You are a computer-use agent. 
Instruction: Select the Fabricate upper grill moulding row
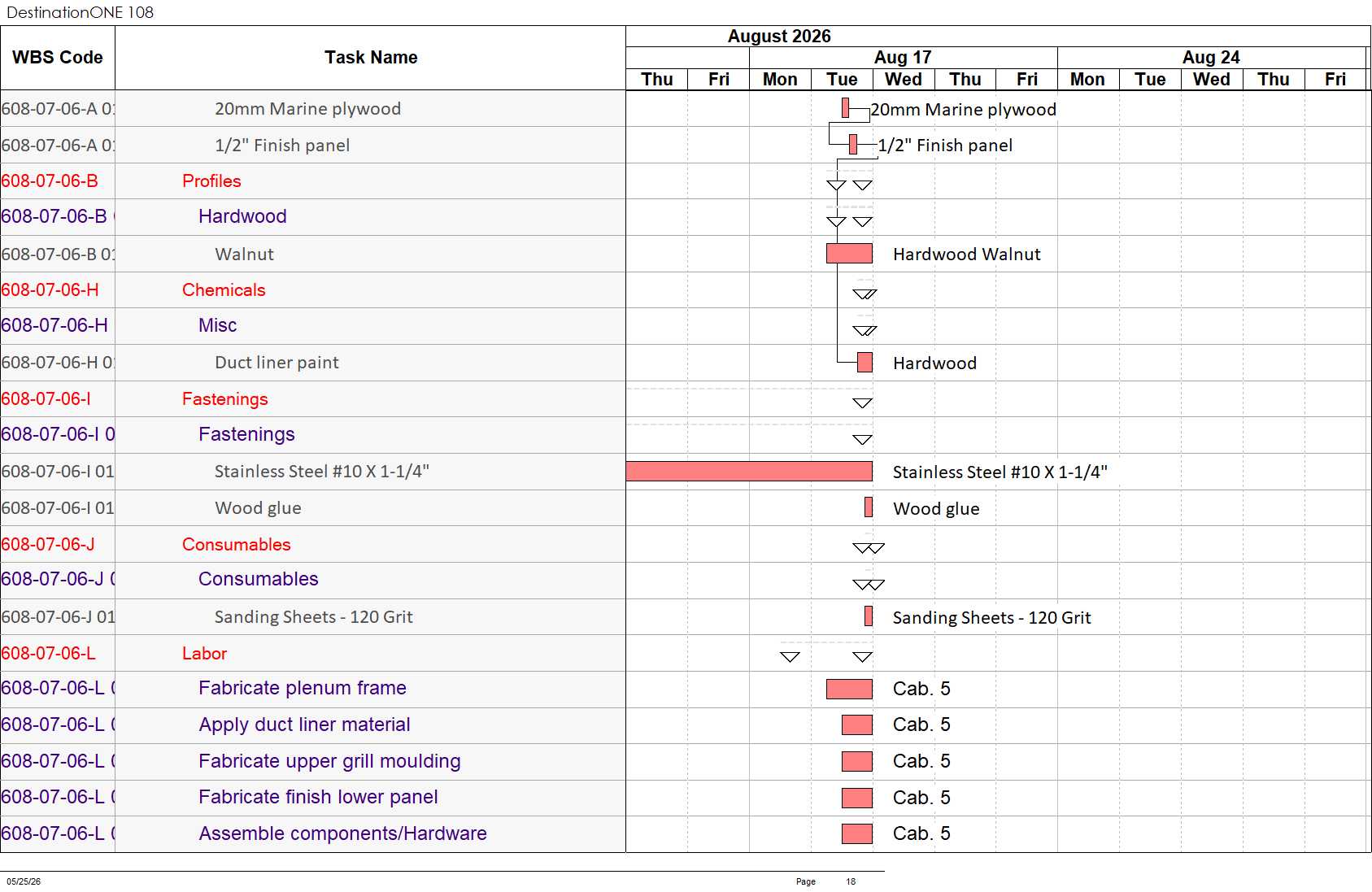coord(313,762)
